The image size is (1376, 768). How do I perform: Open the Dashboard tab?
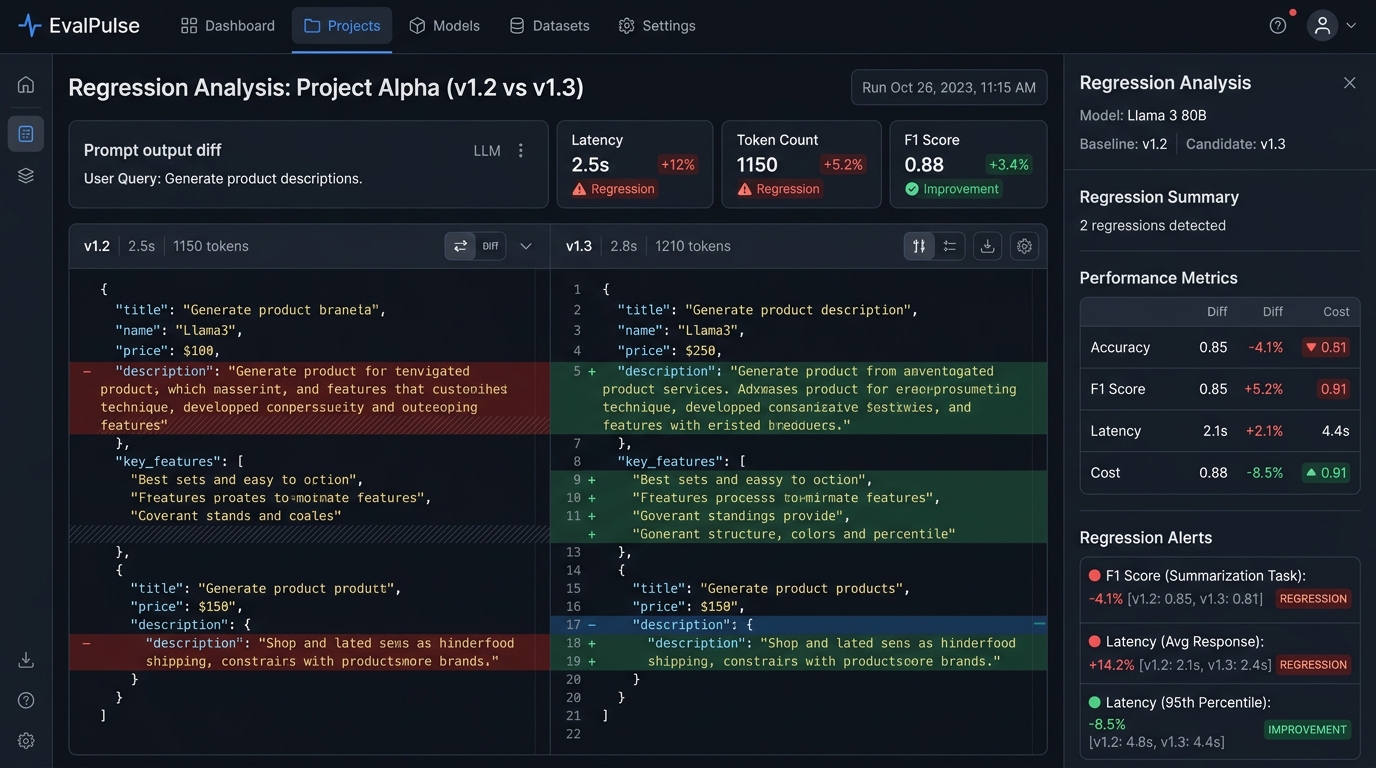(x=228, y=26)
